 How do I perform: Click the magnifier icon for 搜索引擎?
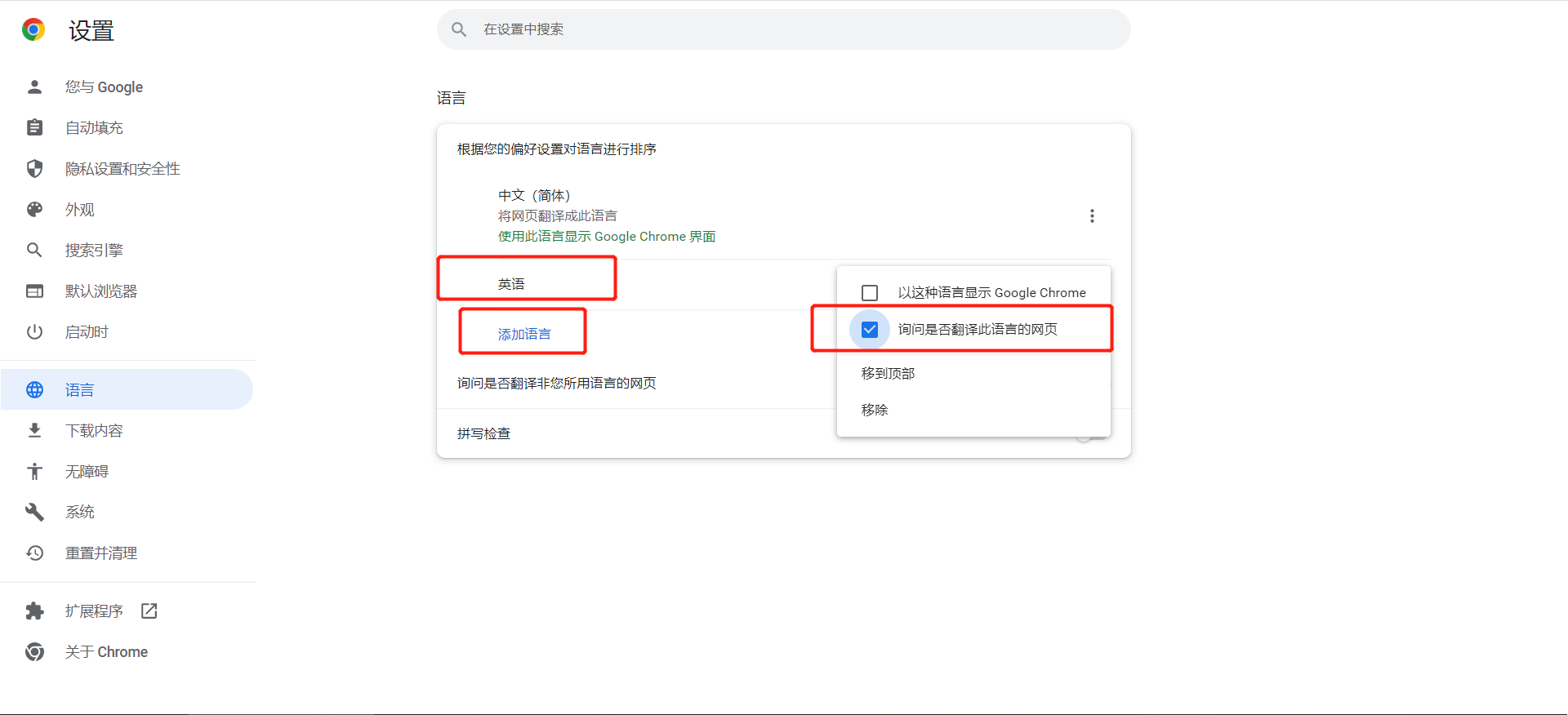point(34,250)
